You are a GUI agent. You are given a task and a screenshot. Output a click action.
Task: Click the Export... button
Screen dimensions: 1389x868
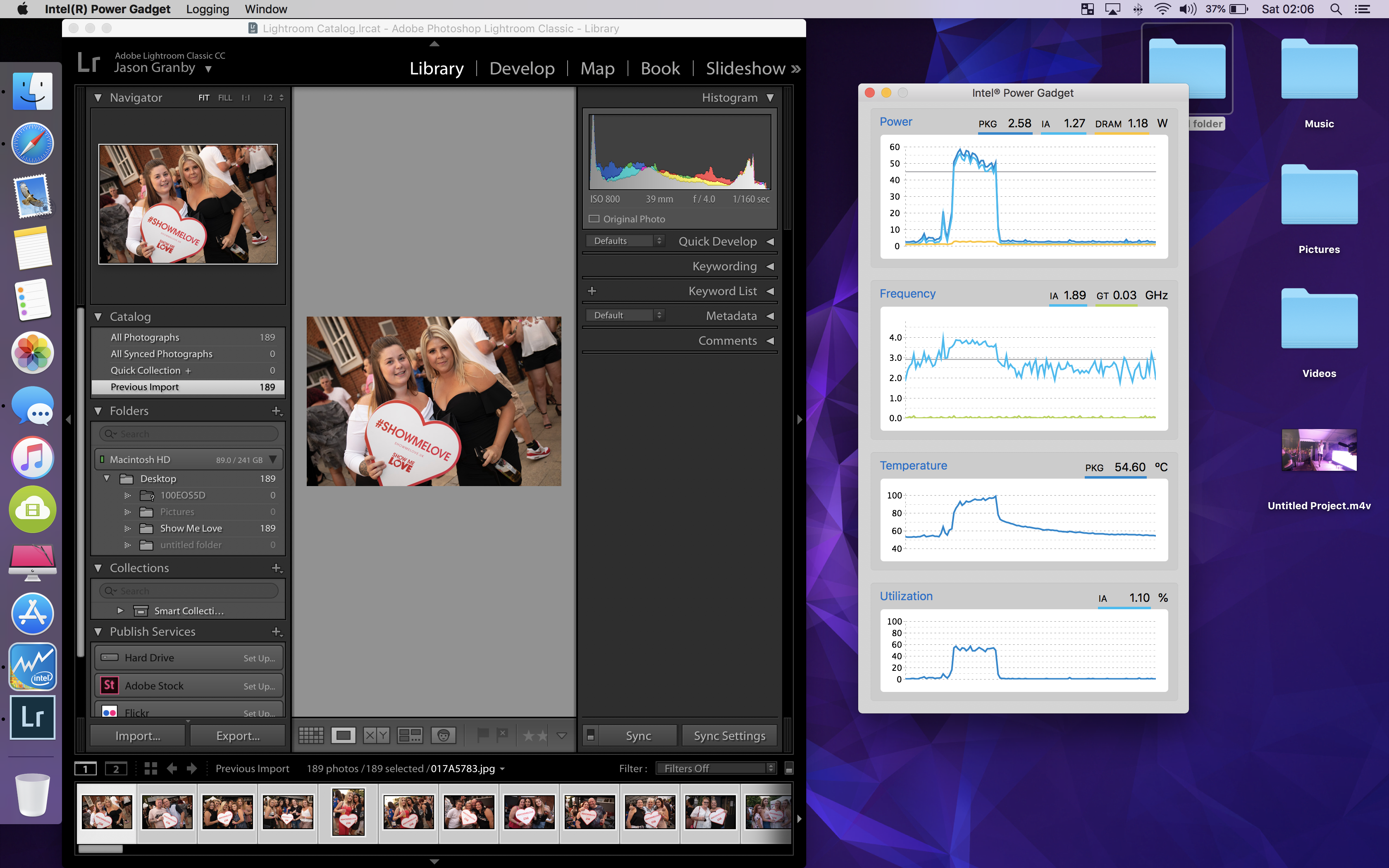(238, 735)
